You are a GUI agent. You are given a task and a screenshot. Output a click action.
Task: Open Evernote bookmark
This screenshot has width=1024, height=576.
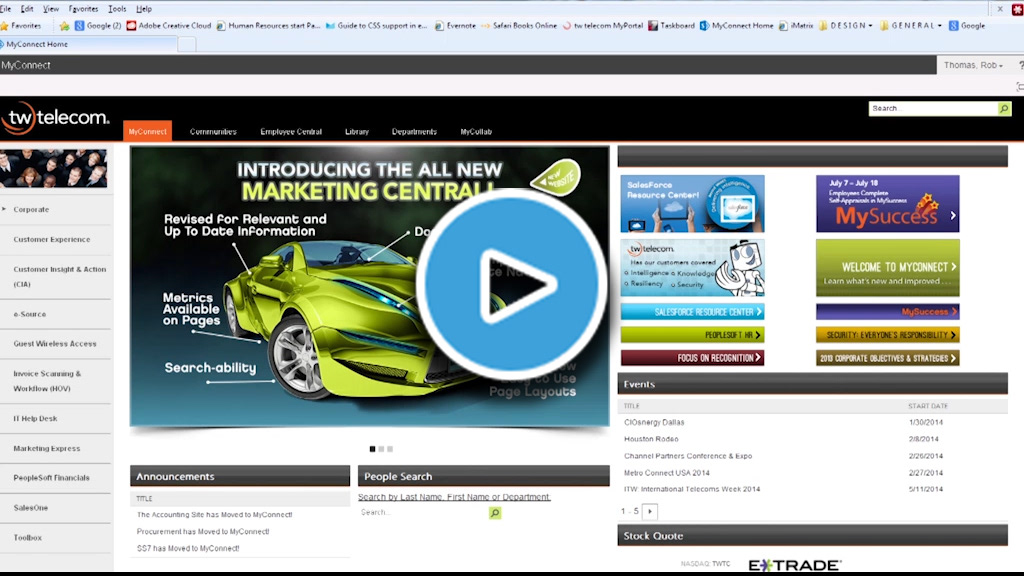click(455, 25)
